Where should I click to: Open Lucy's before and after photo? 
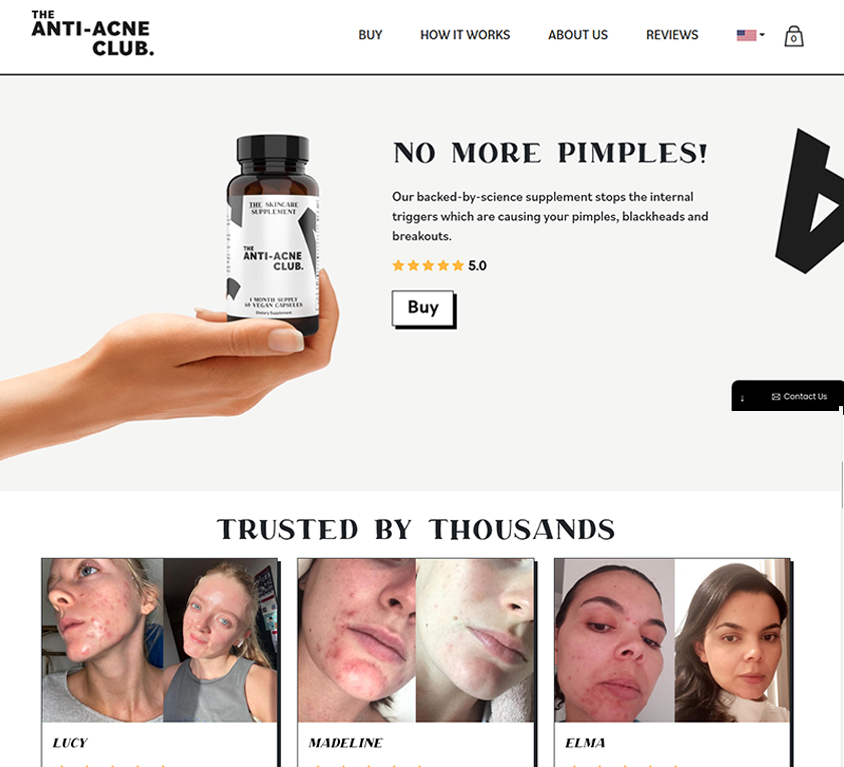point(160,640)
